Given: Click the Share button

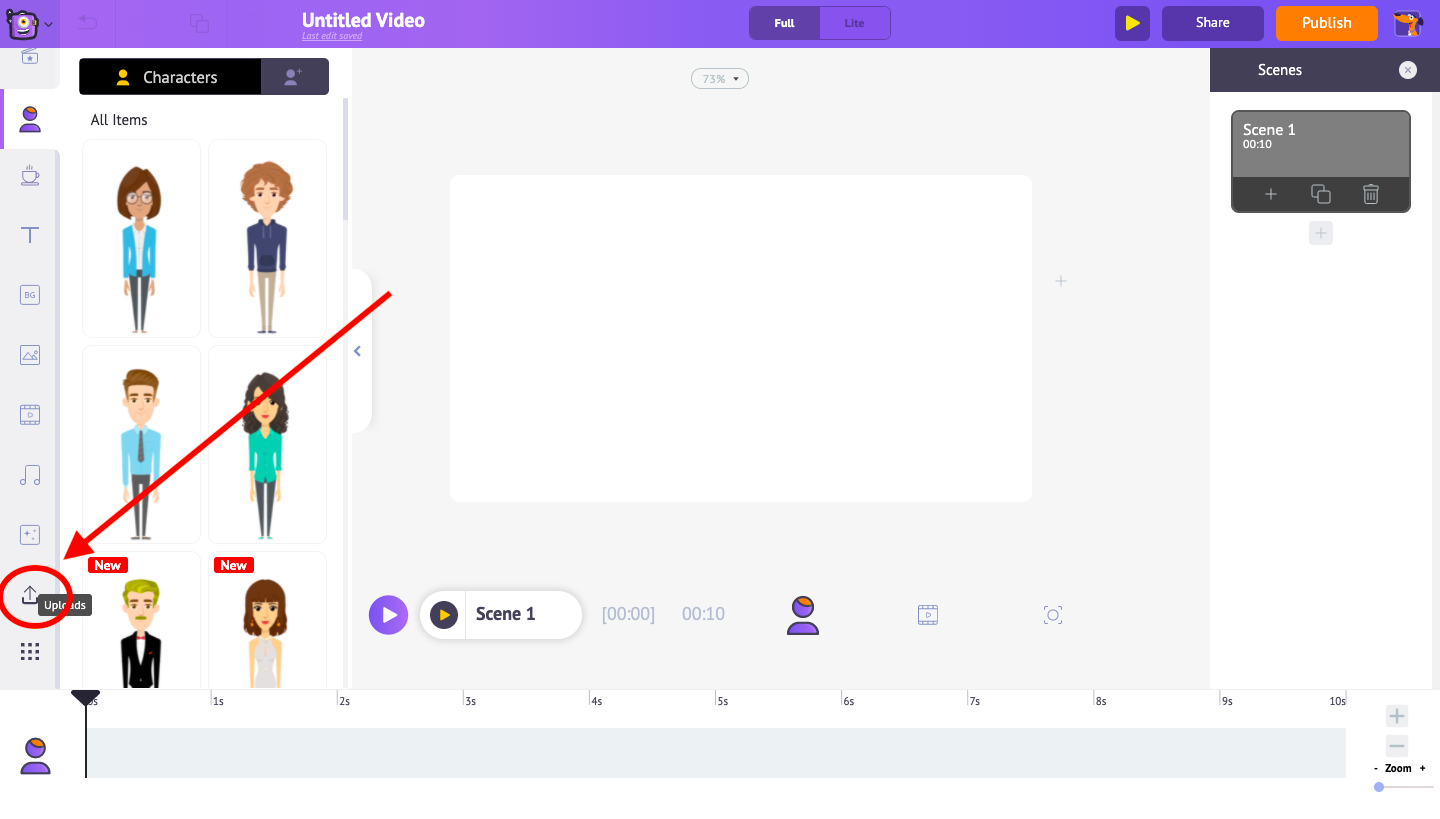Looking at the screenshot, I should pyautogui.click(x=1212, y=23).
